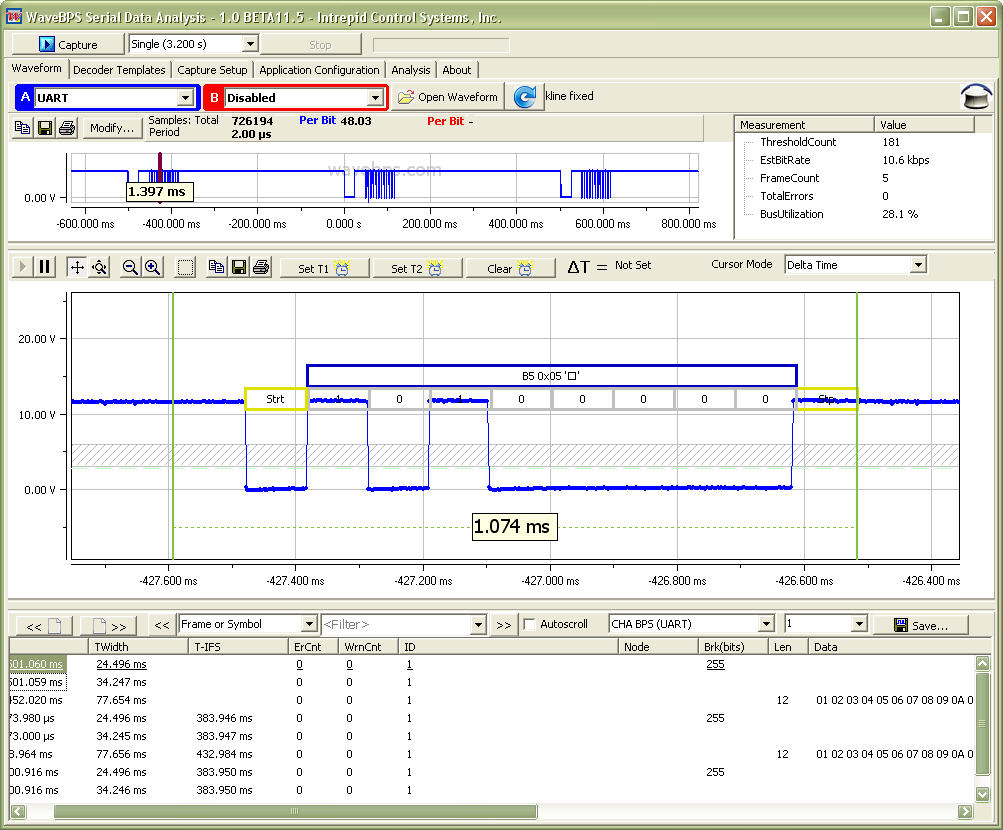Click the WaveBPS title bar app icon
The image size is (1003, 830).
tap(13, 17)
